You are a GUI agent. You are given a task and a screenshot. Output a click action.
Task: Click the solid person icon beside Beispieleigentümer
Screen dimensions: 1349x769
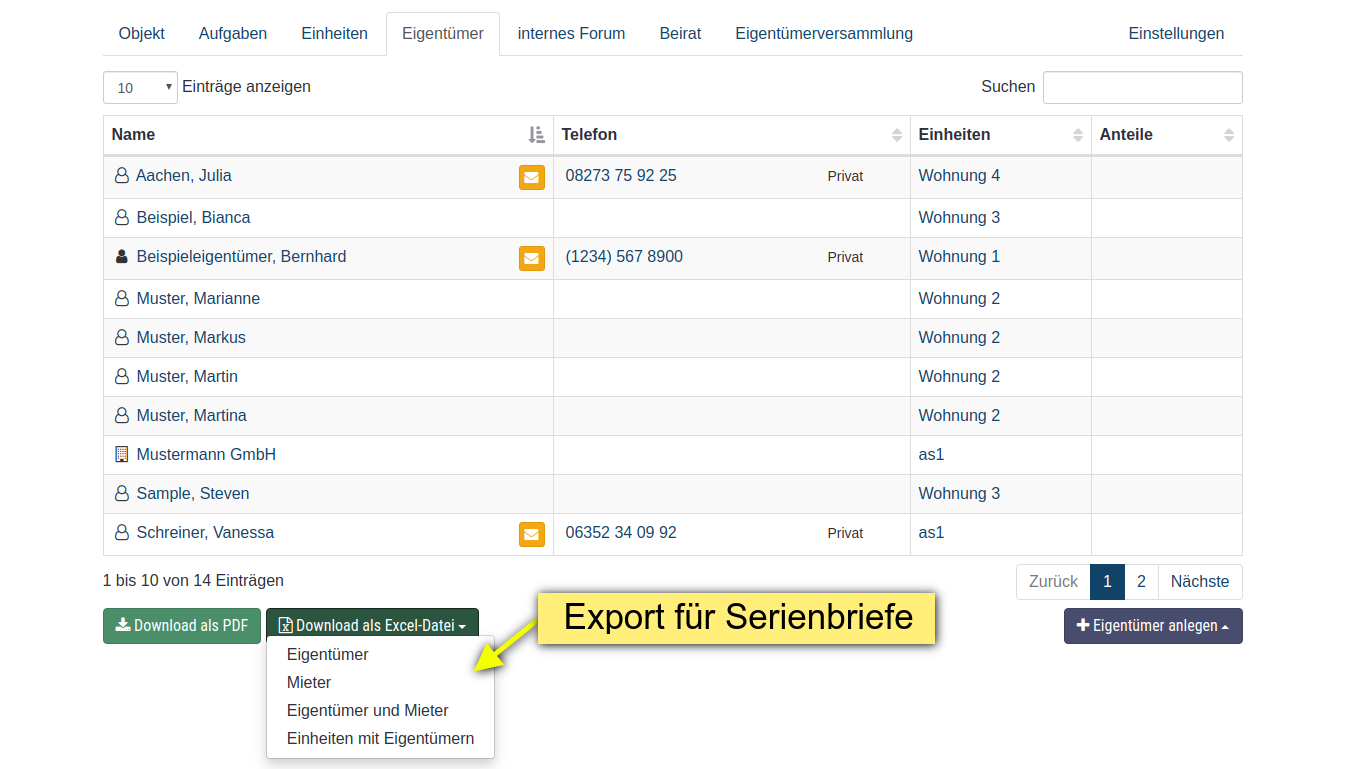(x=122, y=257)
